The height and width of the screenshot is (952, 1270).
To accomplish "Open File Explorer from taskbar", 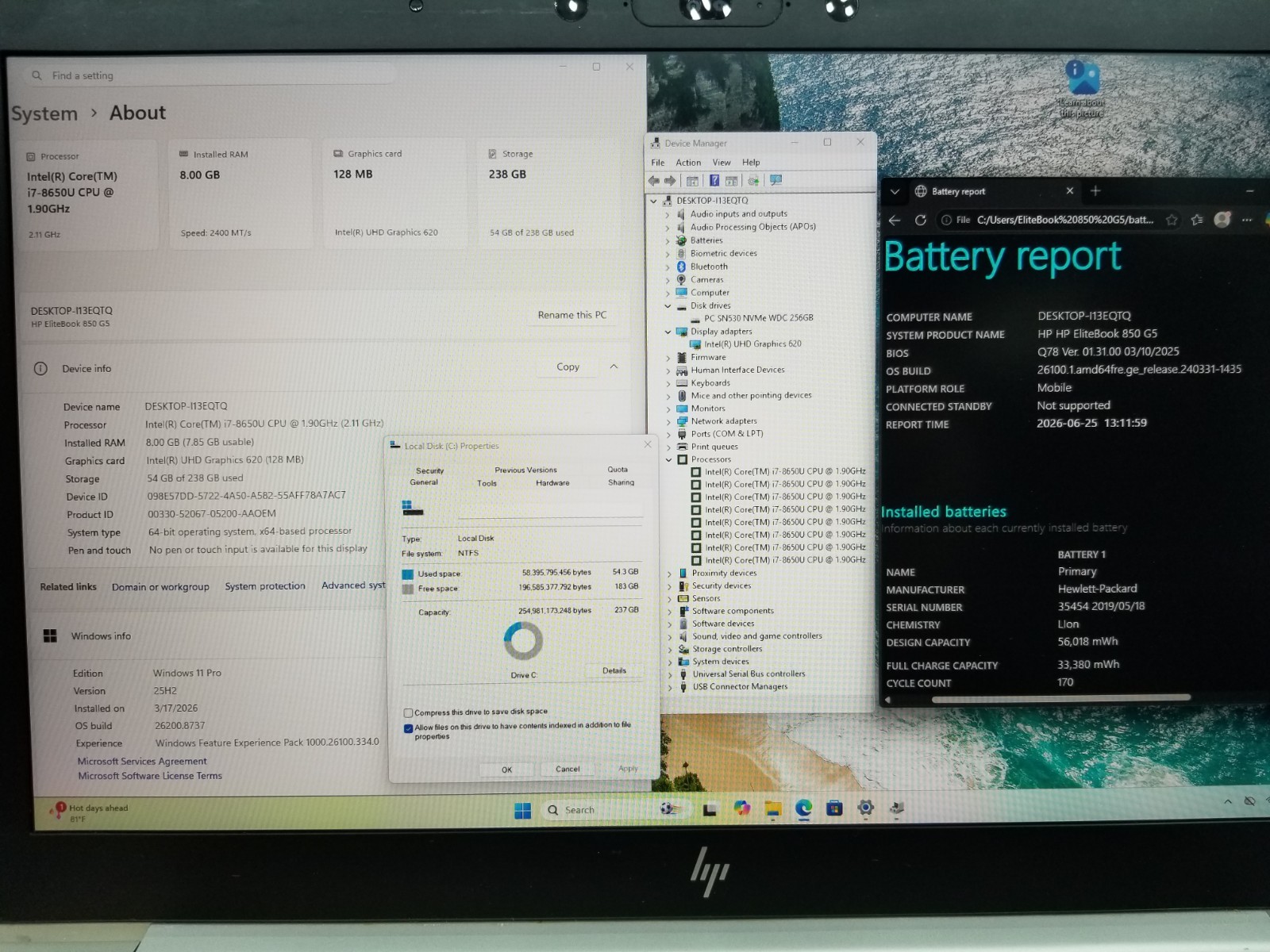I will click(773, 808).
